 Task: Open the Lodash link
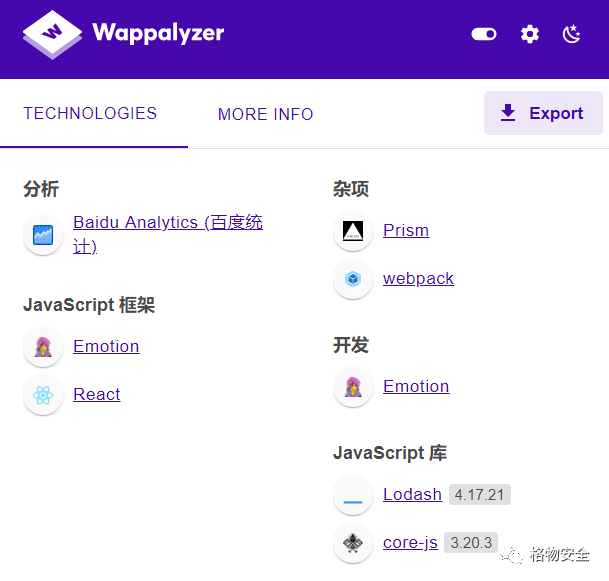tap(412, 494)
